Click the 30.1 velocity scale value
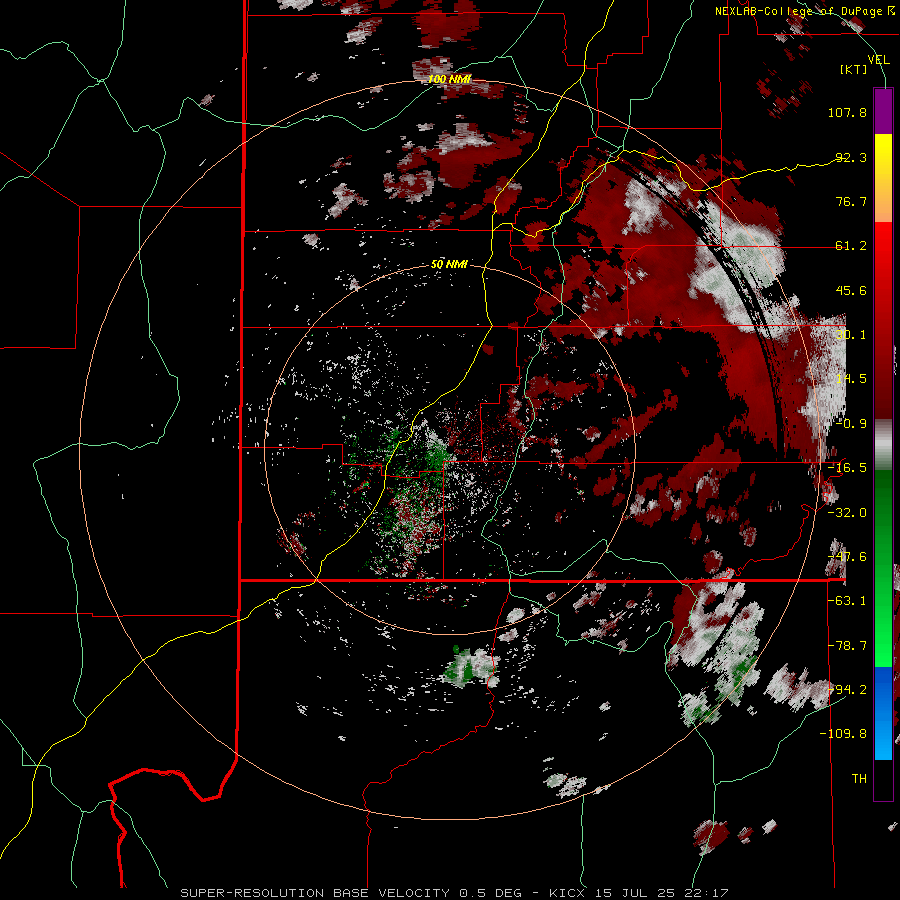The height and width of the screenshot is (900, 900). coord(851,334)
